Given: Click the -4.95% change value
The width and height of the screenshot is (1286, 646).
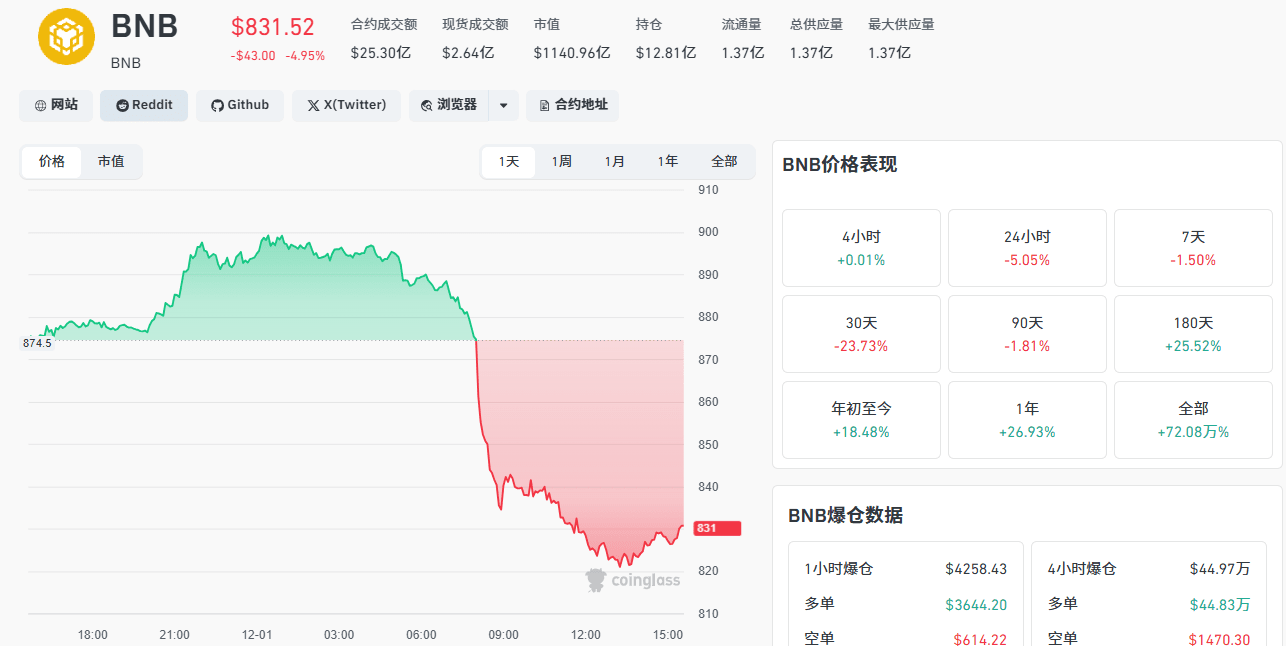Looking at the screenshot, I should point(305,56).
